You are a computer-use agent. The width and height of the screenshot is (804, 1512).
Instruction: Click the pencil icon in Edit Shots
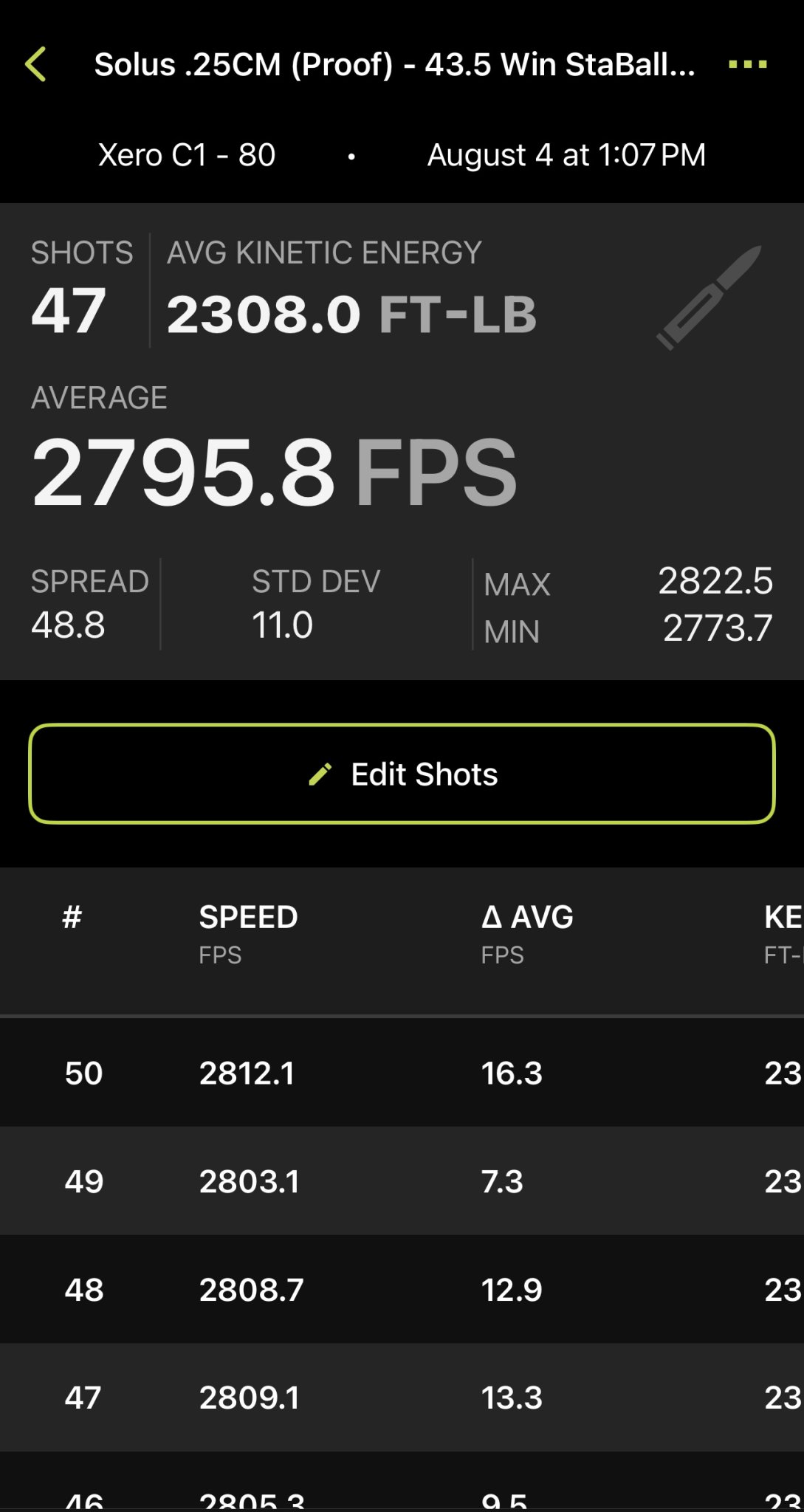pyautogui.click(x=320, y=774)
